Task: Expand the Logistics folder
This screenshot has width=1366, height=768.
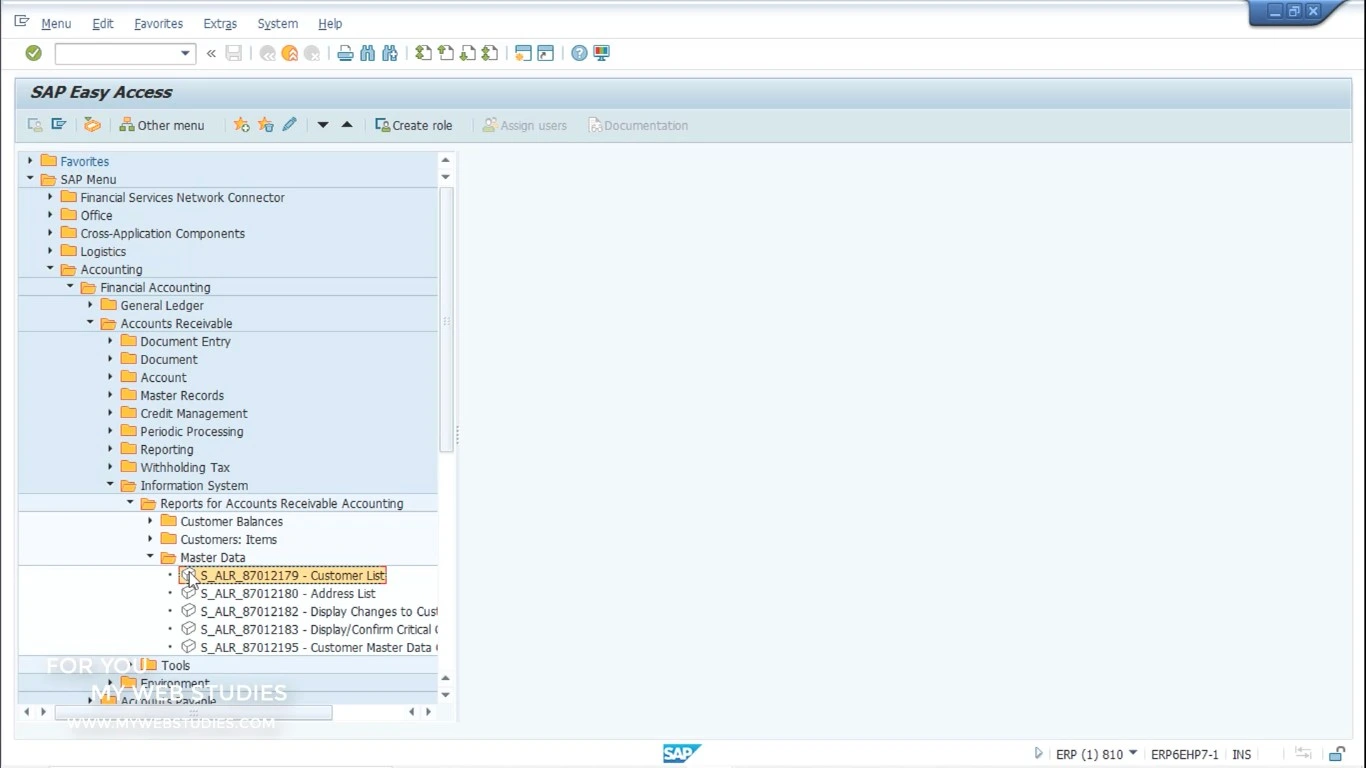Action: point(50,251)
